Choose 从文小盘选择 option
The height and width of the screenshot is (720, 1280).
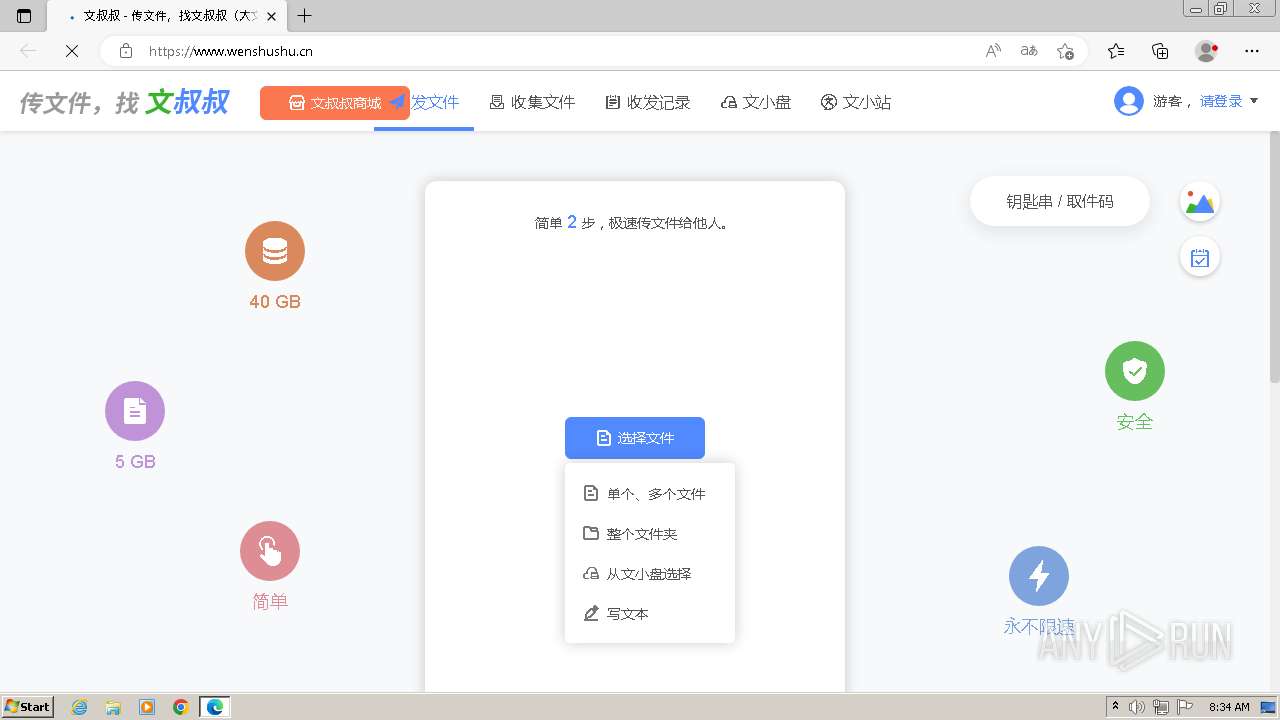click(x=650, y=574)
